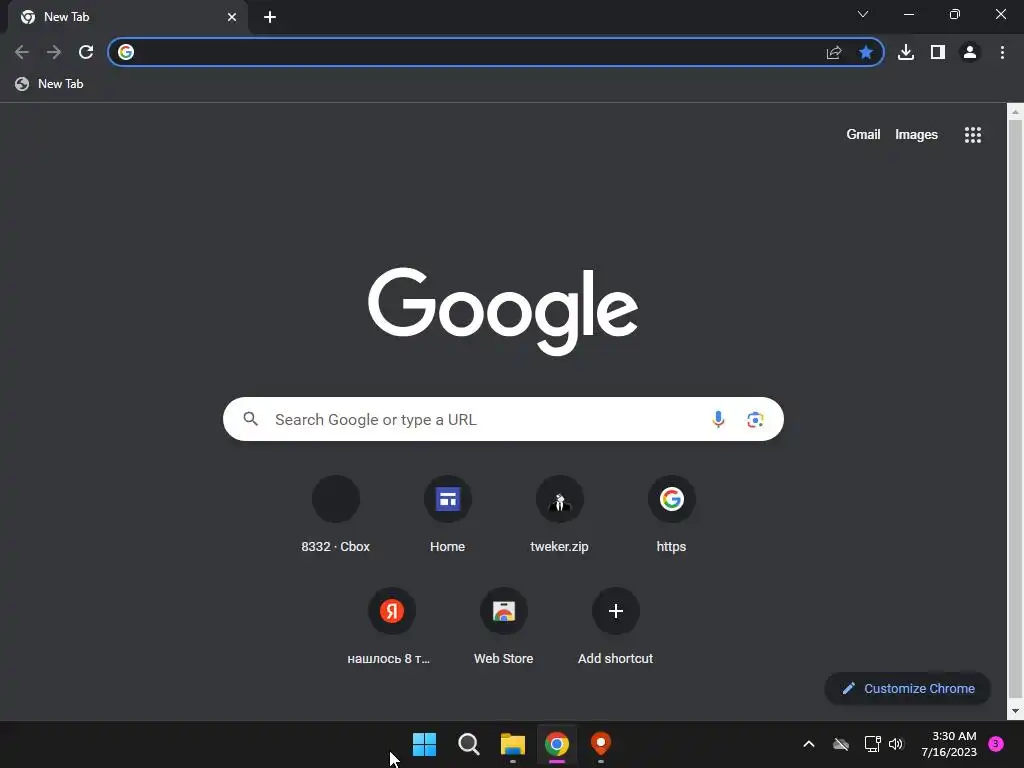The image size is (1024, 768).
Task: Open the volume speaker tray icon
Action: pyautogui.click(x=896, y=744)
